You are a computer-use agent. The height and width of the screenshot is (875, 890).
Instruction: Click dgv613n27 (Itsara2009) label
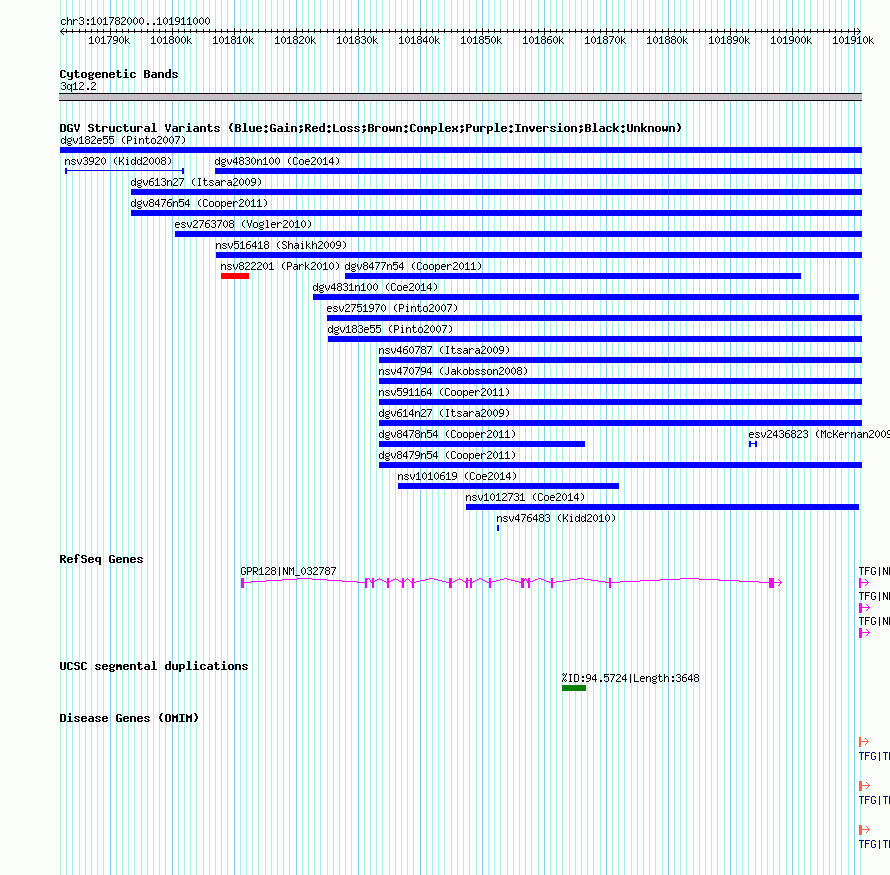point(196,182)
